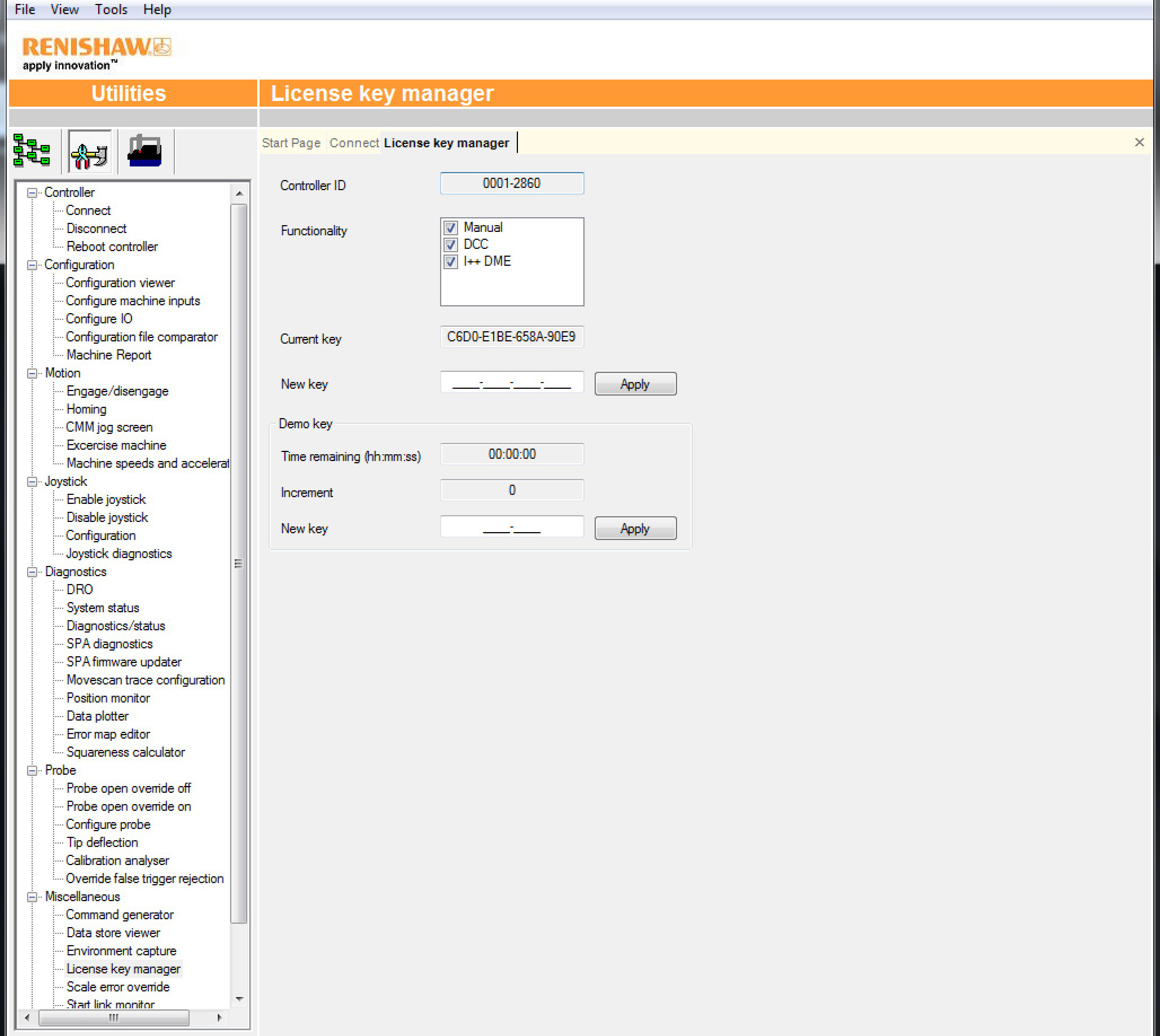Switch to the Connect tab
The width and height of the screenshot is (1160, 1036).
(x=354, y=143)
